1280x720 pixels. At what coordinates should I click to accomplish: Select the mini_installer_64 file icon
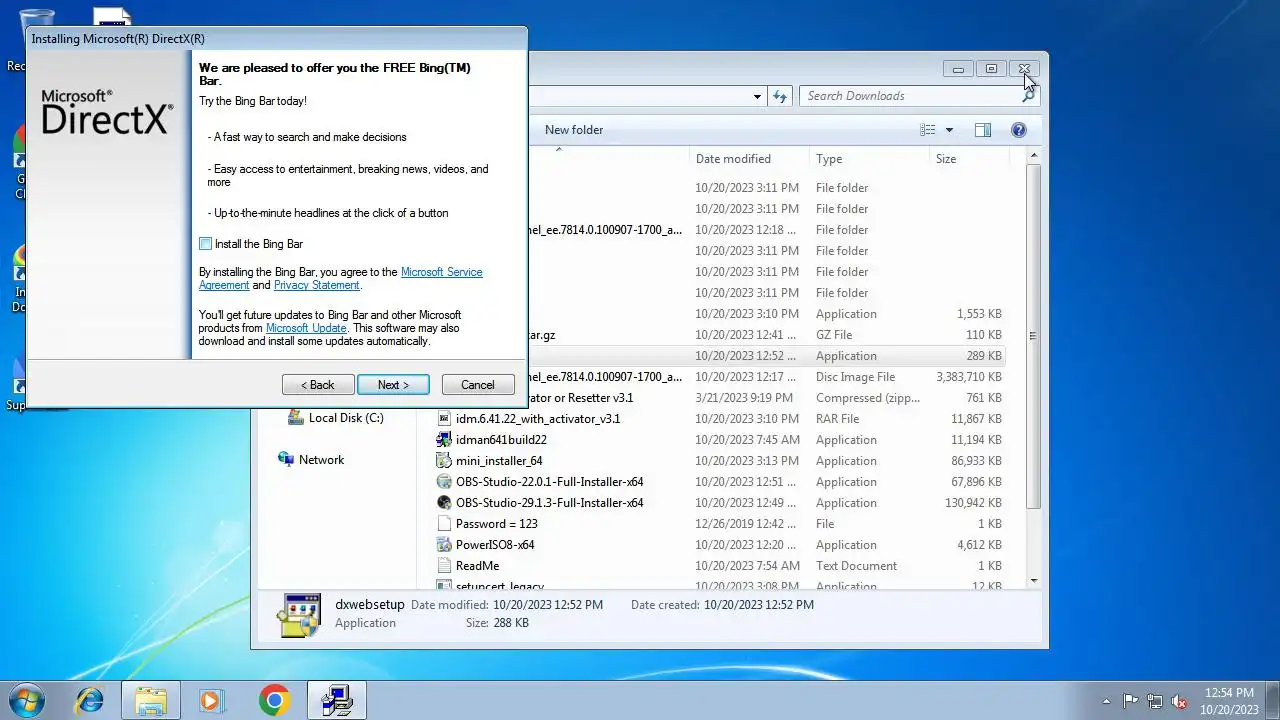coord(445,461)
